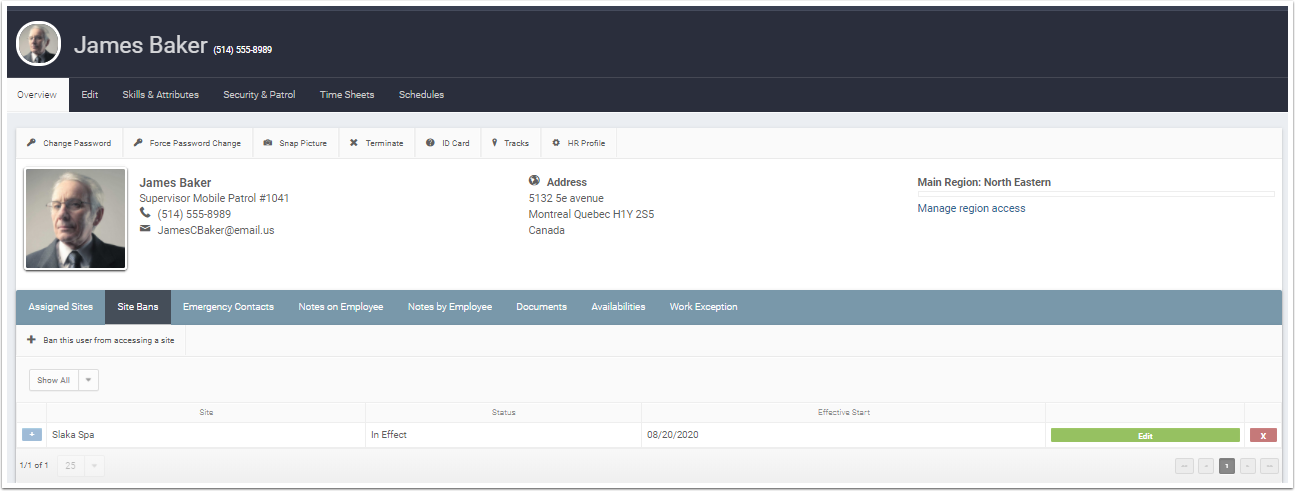Go to next page in pagination
This screenshot has width=1295, height=491.
[x=1248, y=466]
